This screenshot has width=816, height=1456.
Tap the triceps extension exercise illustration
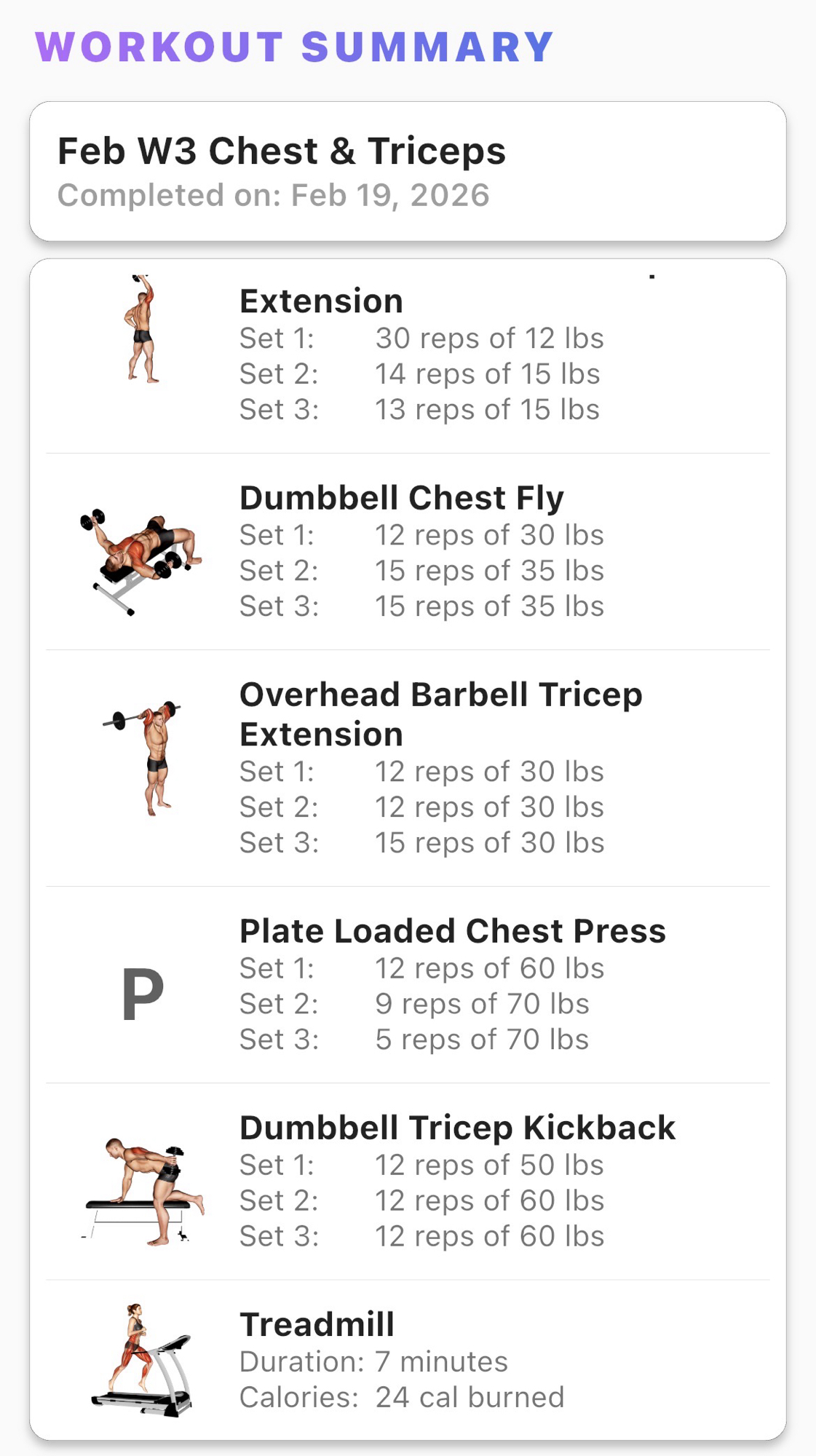(x=142, y=329)
